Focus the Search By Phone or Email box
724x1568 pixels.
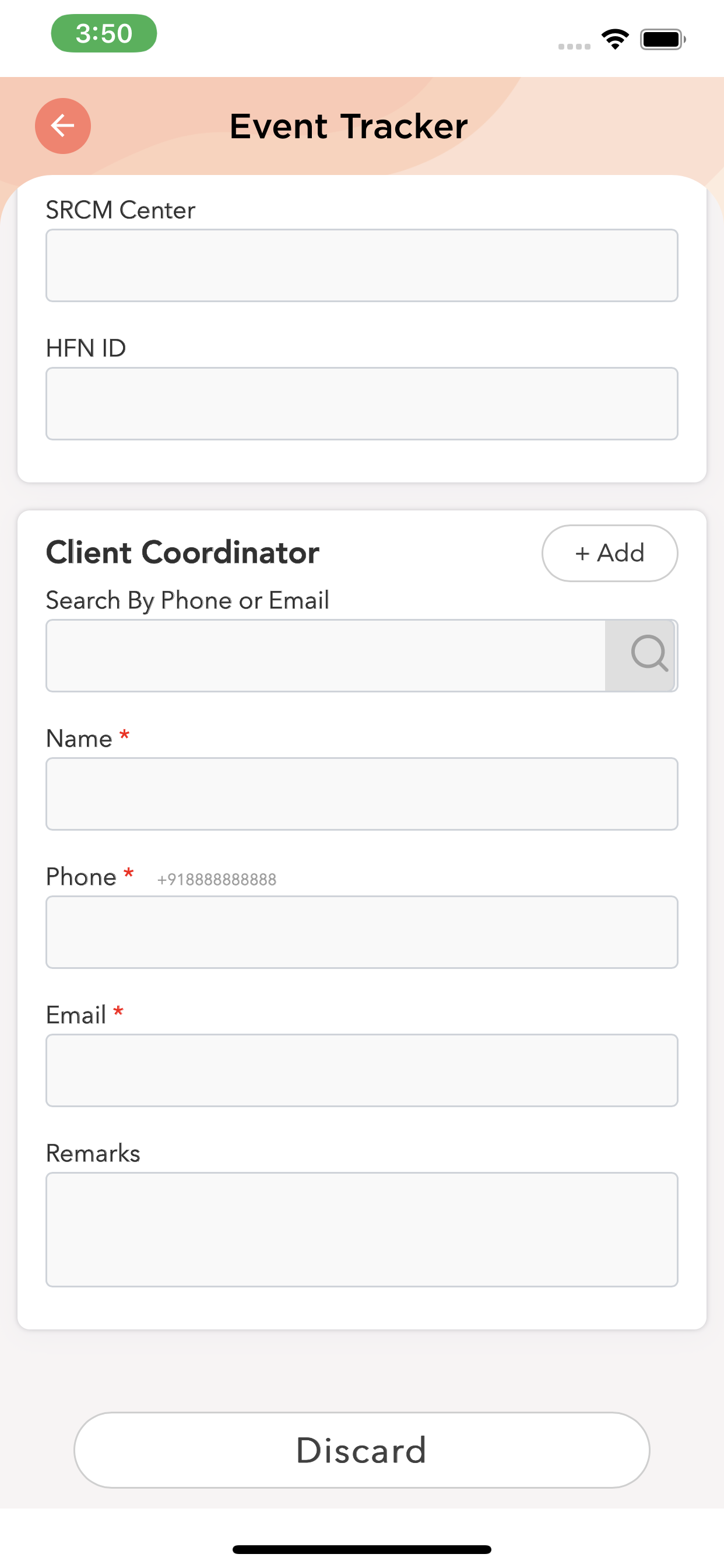(x=326, y=656)
